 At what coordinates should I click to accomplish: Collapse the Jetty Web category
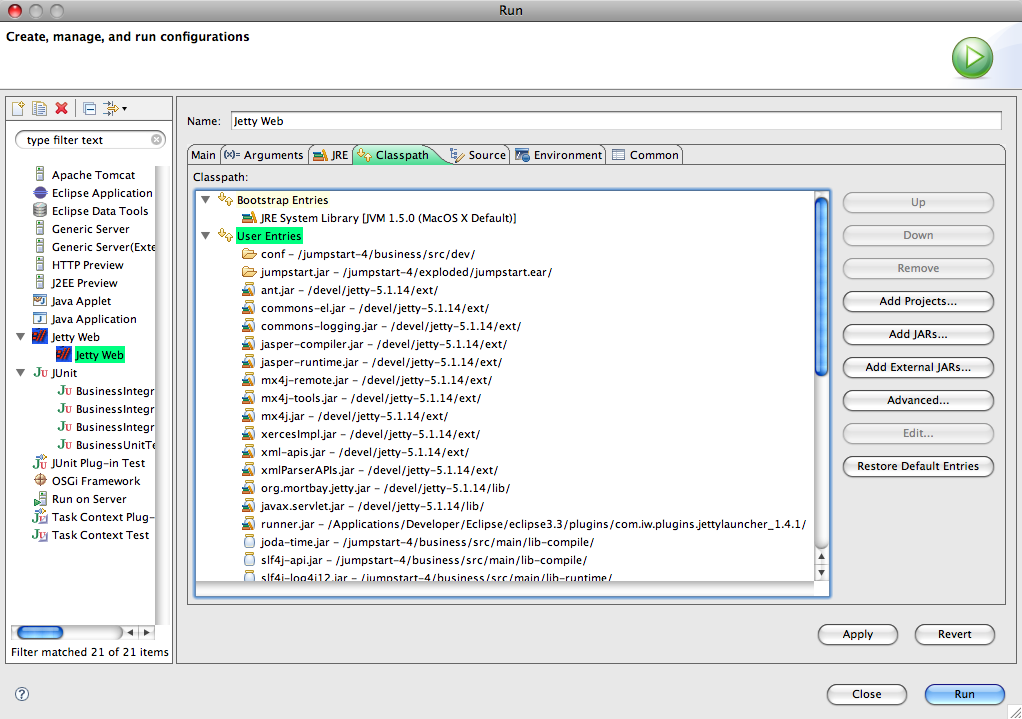(20, 337)
